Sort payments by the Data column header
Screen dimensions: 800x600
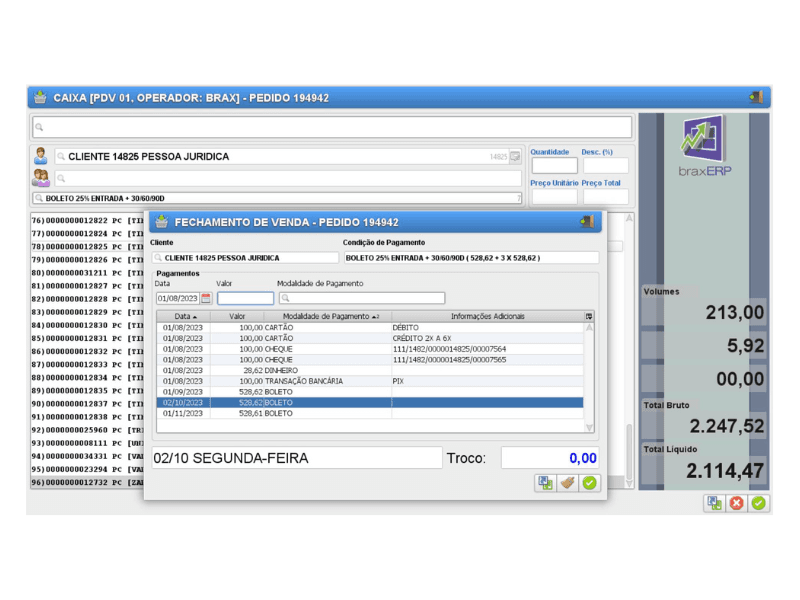185,316
